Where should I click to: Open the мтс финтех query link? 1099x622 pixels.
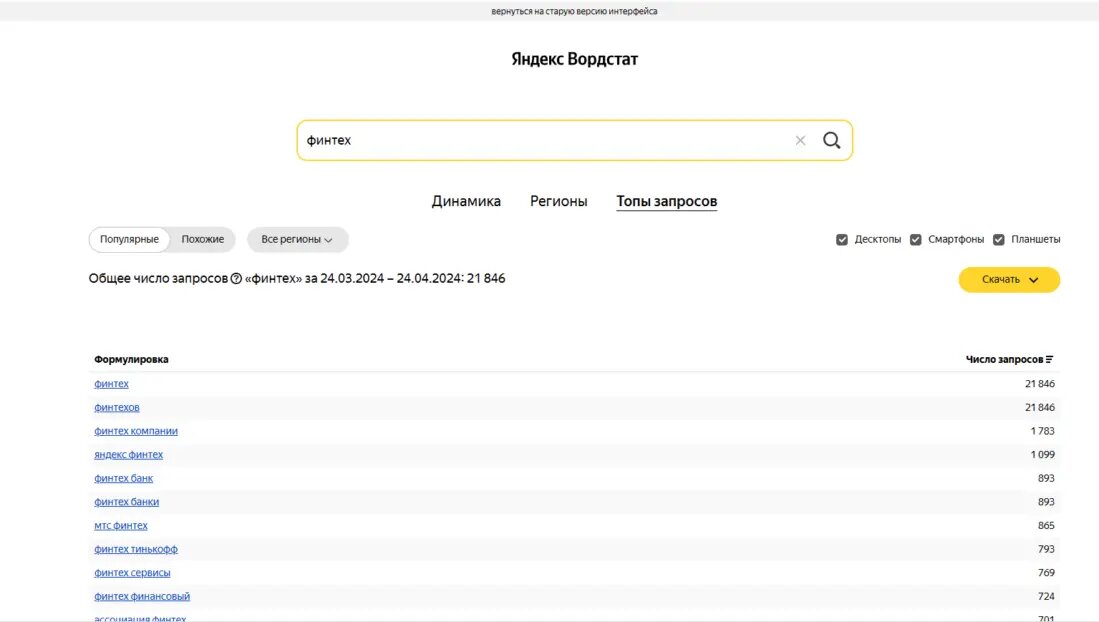121,525
